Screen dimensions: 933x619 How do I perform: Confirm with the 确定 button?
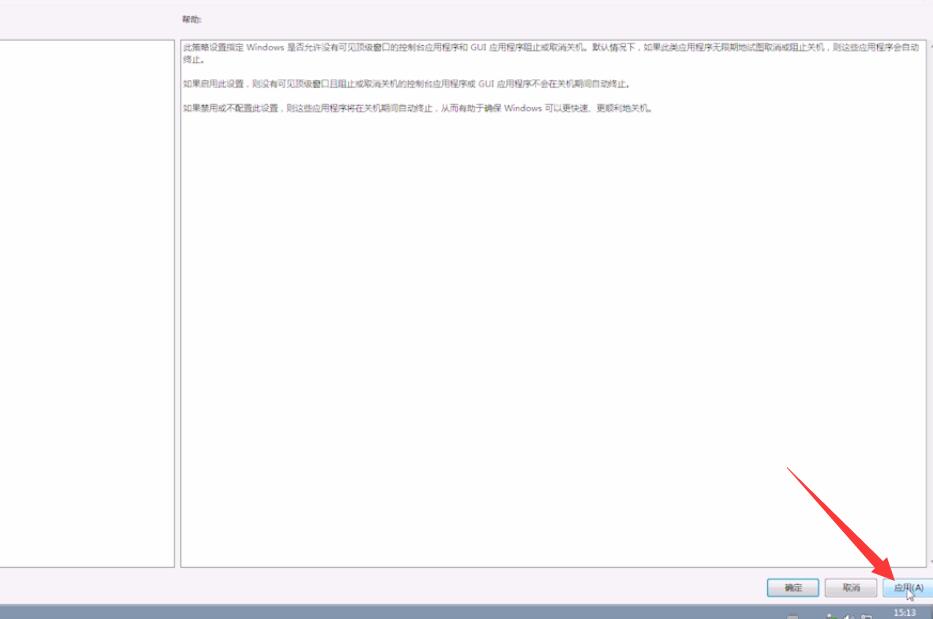click(x=793, y=587)
